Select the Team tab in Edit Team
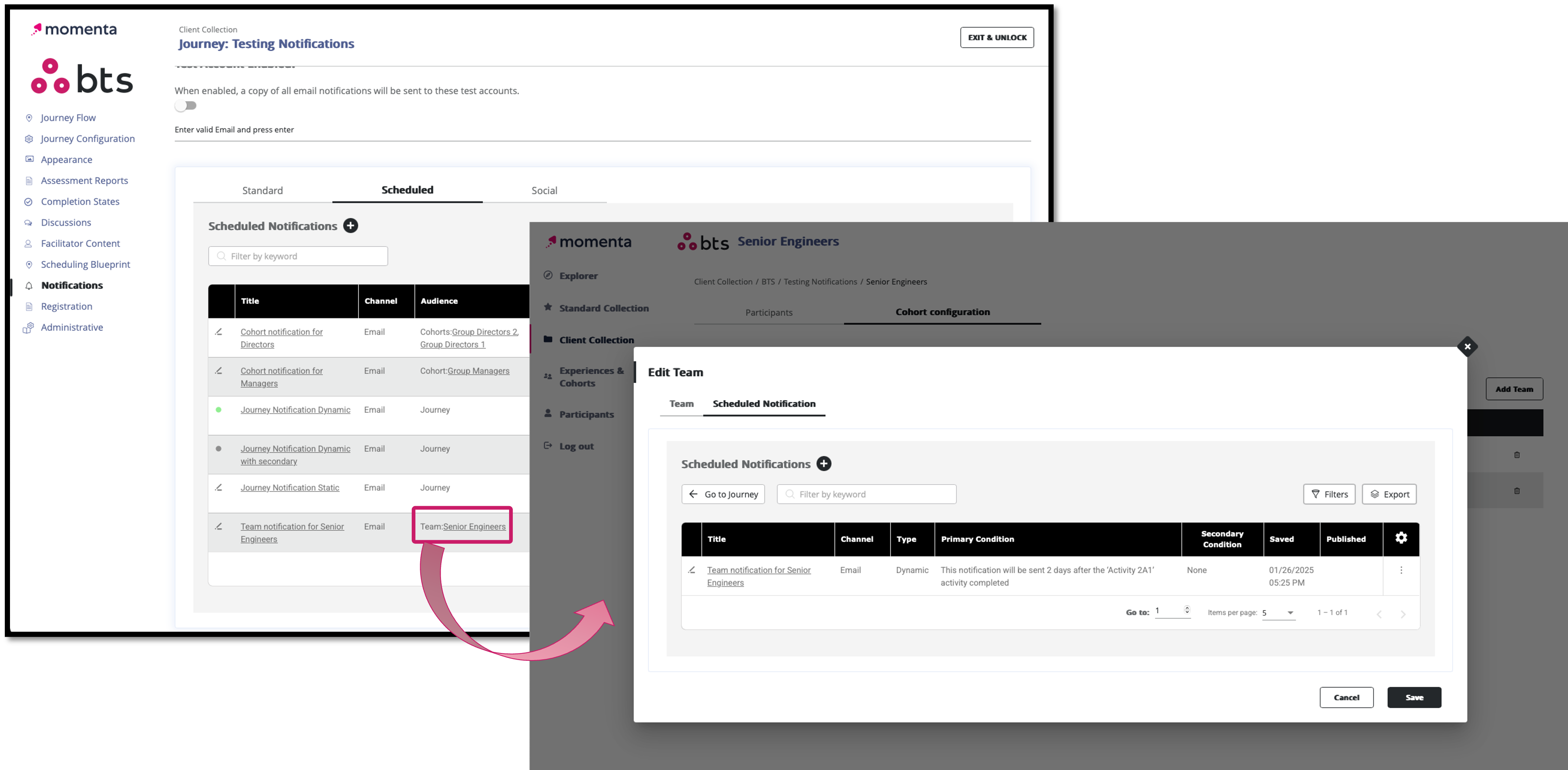 click(681, 404)
